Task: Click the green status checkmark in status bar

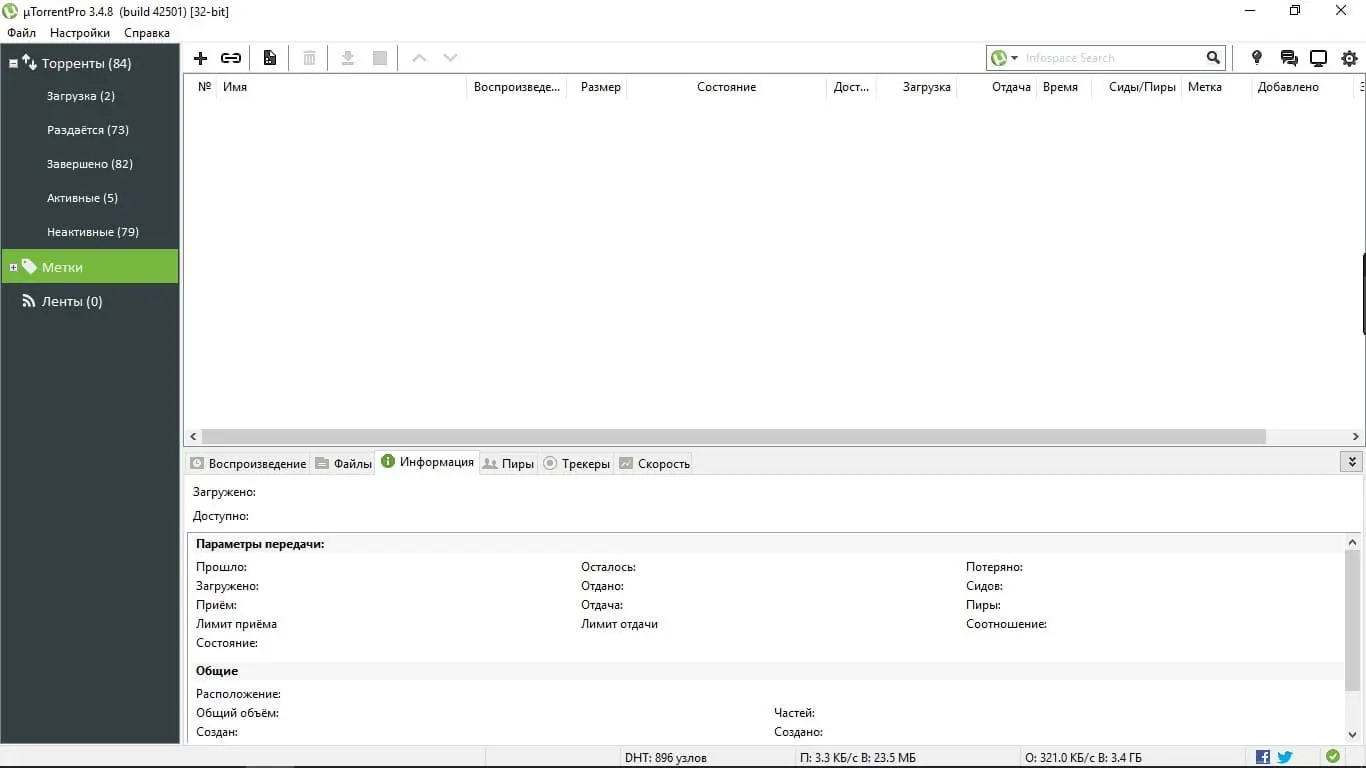Action: pos(1332,757)
